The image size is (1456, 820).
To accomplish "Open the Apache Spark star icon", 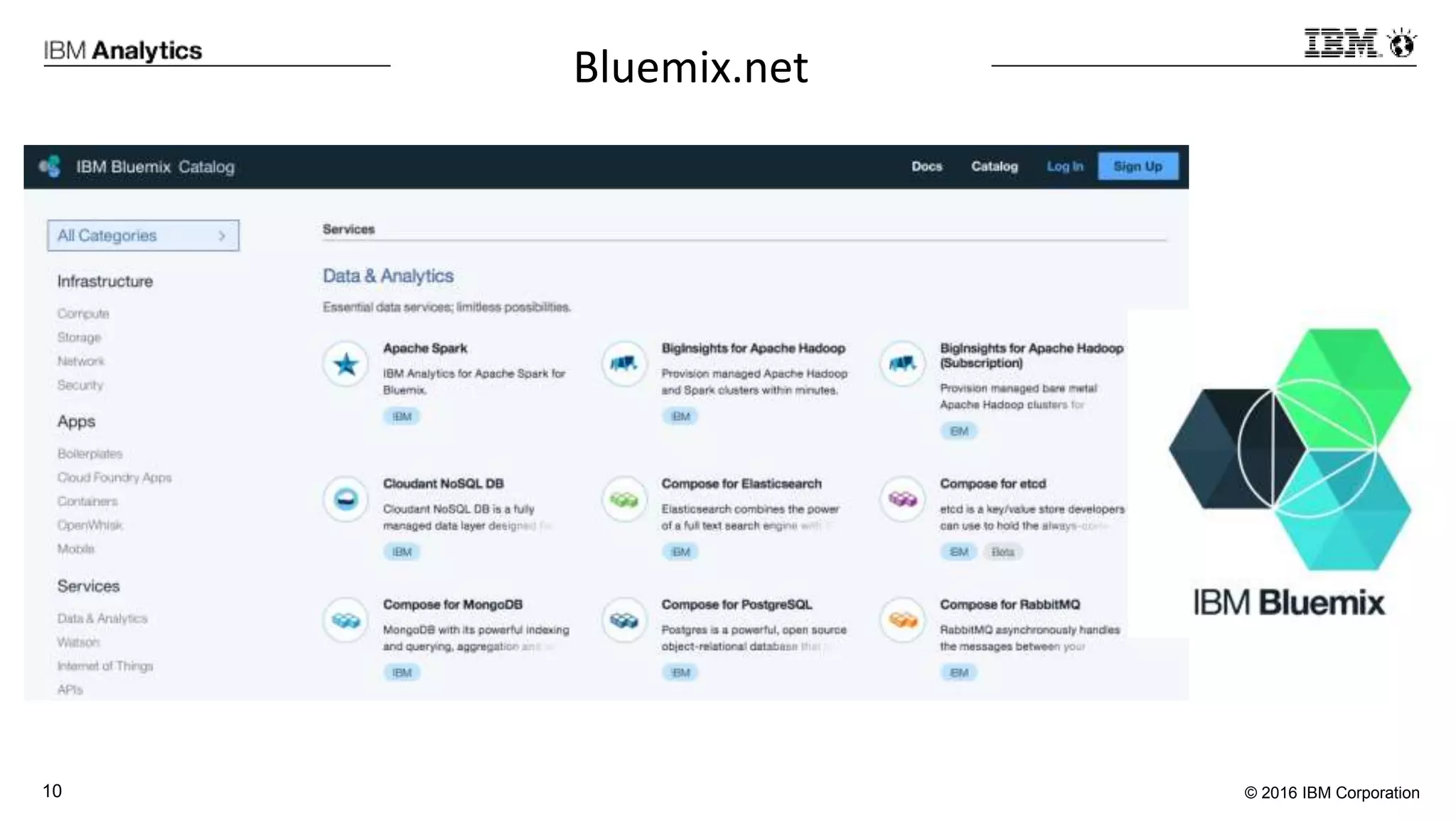I will click(346, 364).
